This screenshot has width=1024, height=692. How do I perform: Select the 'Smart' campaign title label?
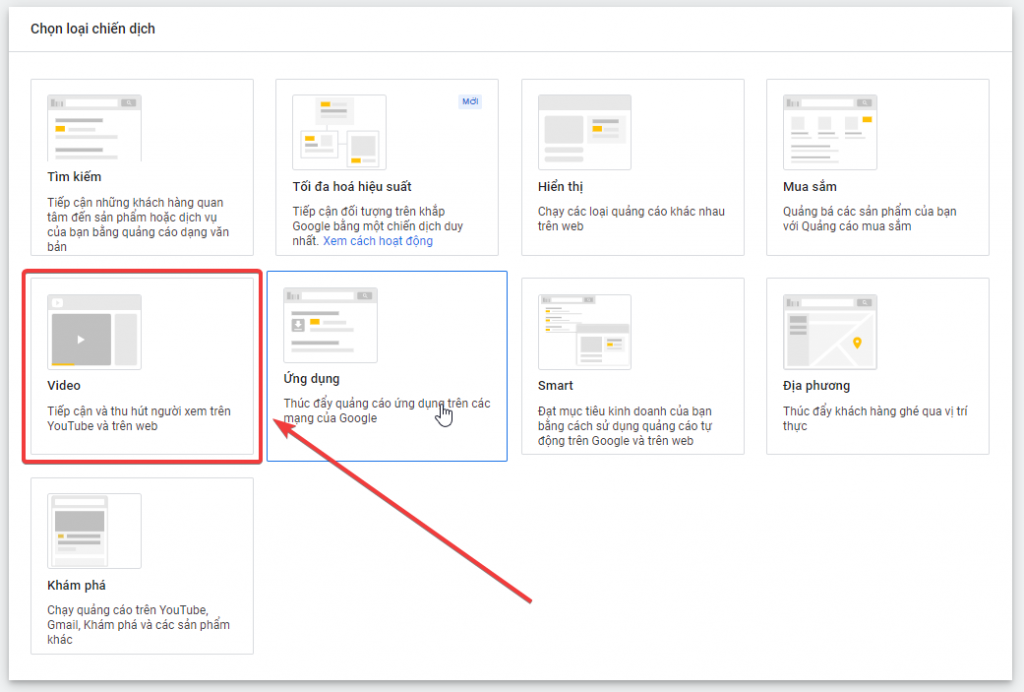point(555,385)
